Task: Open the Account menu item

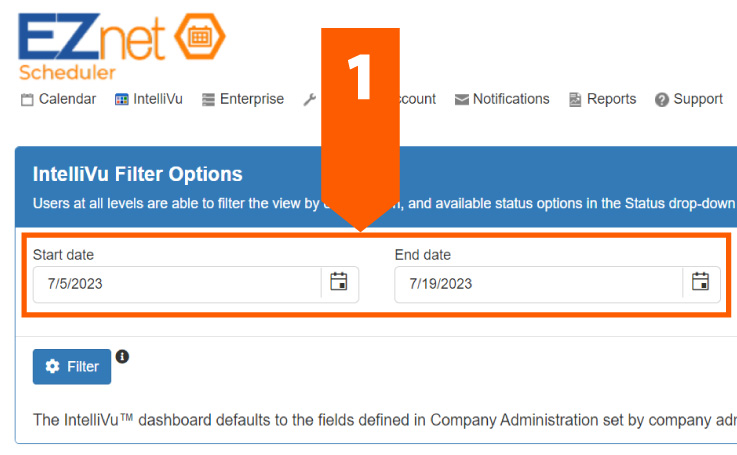Action: (x=416, y=99)
